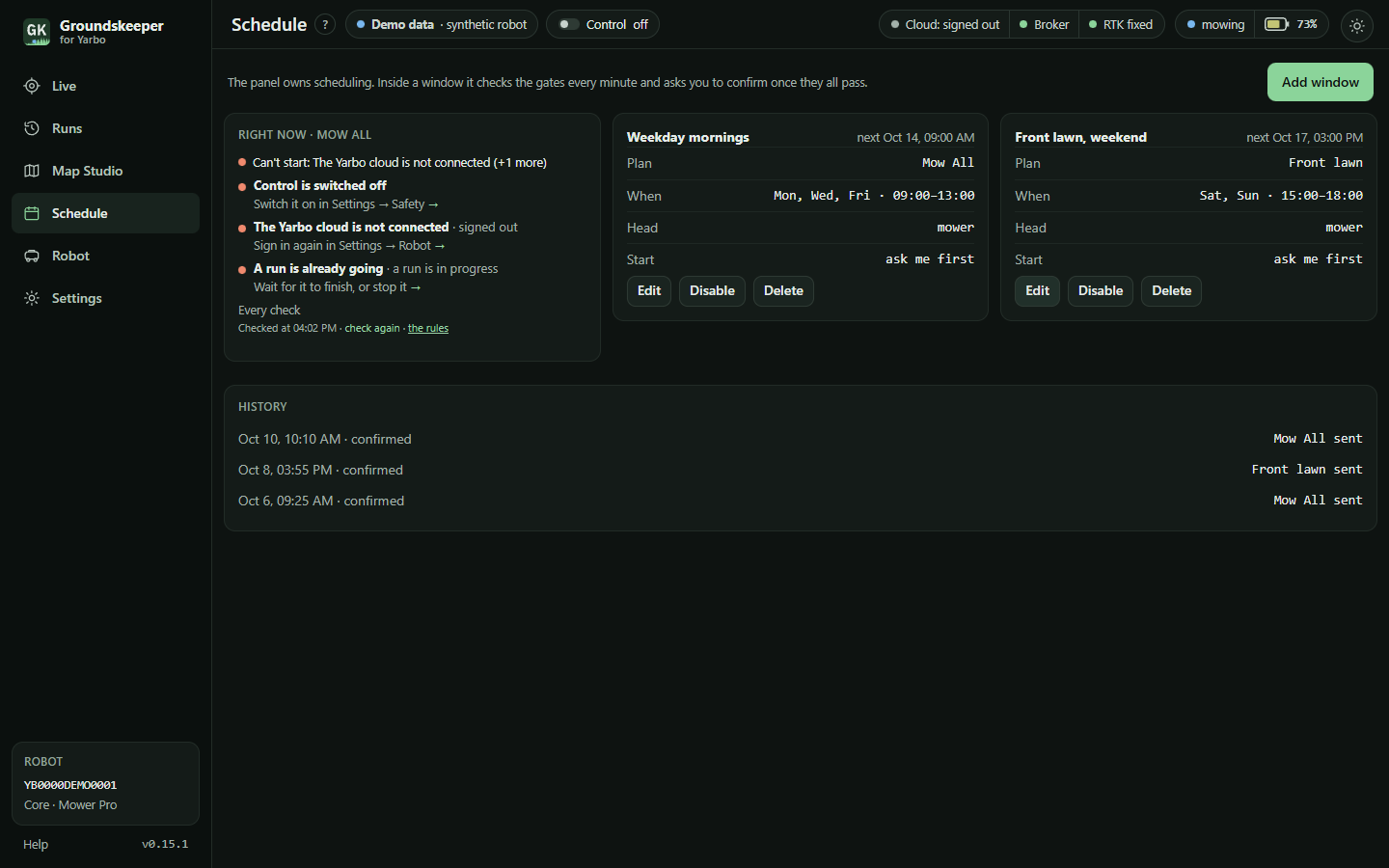
Task: Click the Groundskeeper GK logo icon
Action: point(37,32)
